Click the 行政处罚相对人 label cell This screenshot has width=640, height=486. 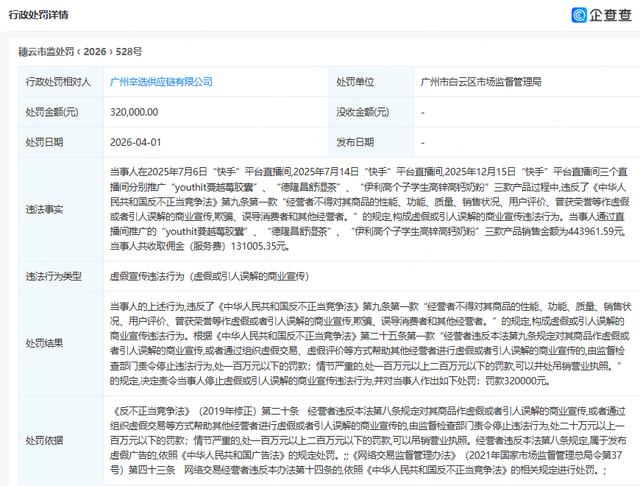pyautogui.click(x=61, y=82)
